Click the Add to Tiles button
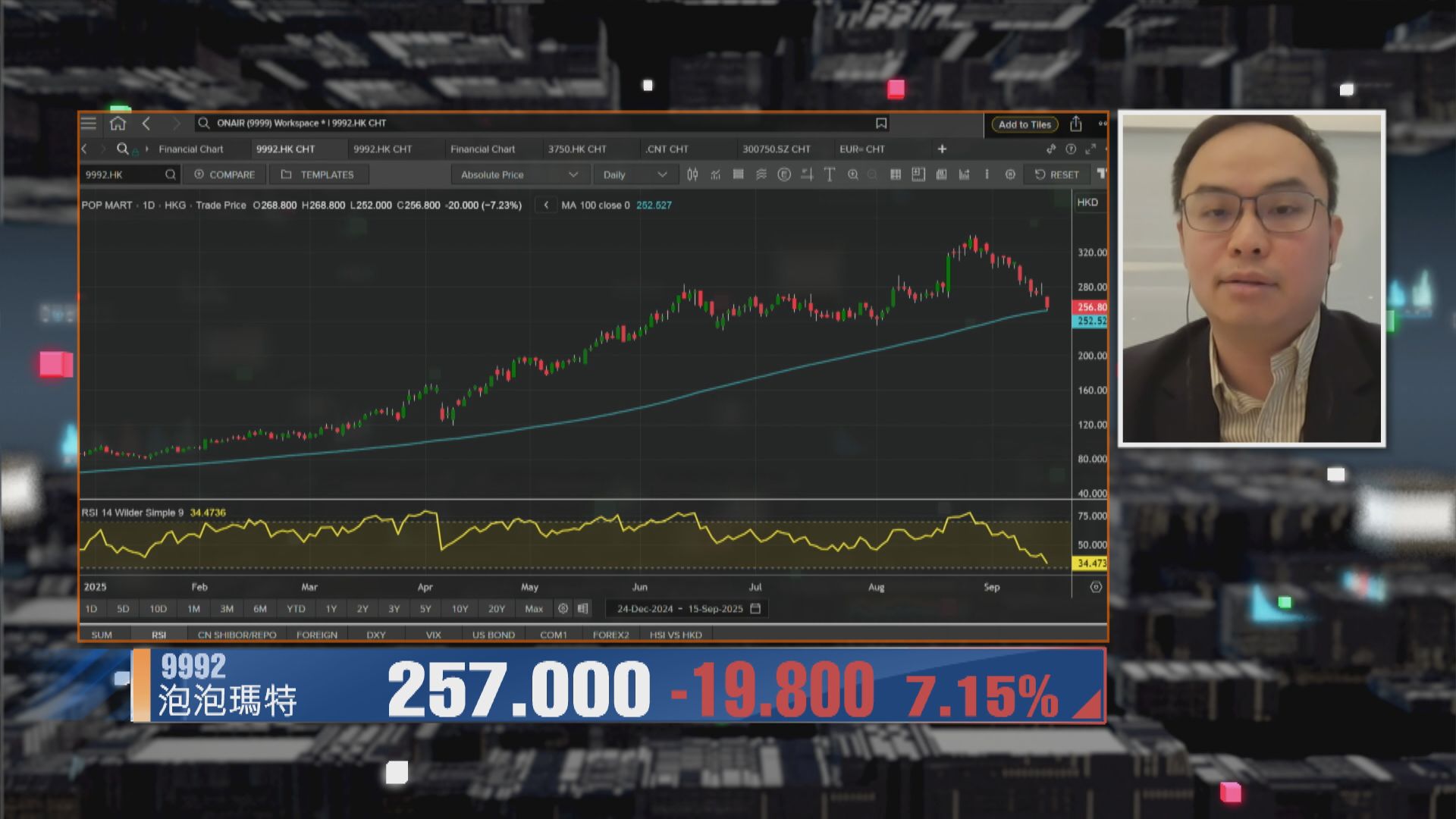This screenshot has height=819, width=1456. 1025,124
